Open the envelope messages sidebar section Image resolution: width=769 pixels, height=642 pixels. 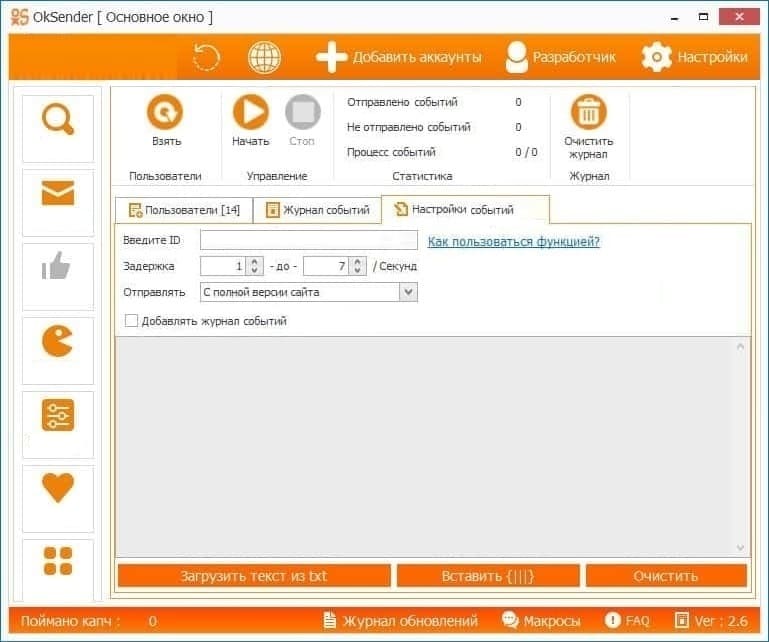click(x=58, y=203)
